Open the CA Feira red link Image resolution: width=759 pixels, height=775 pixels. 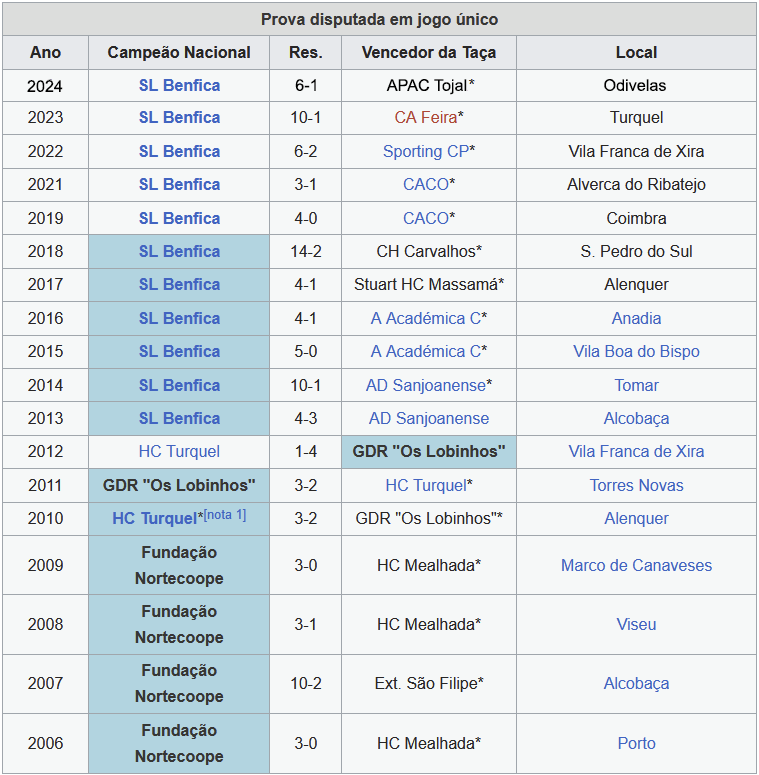click(425, 118)
